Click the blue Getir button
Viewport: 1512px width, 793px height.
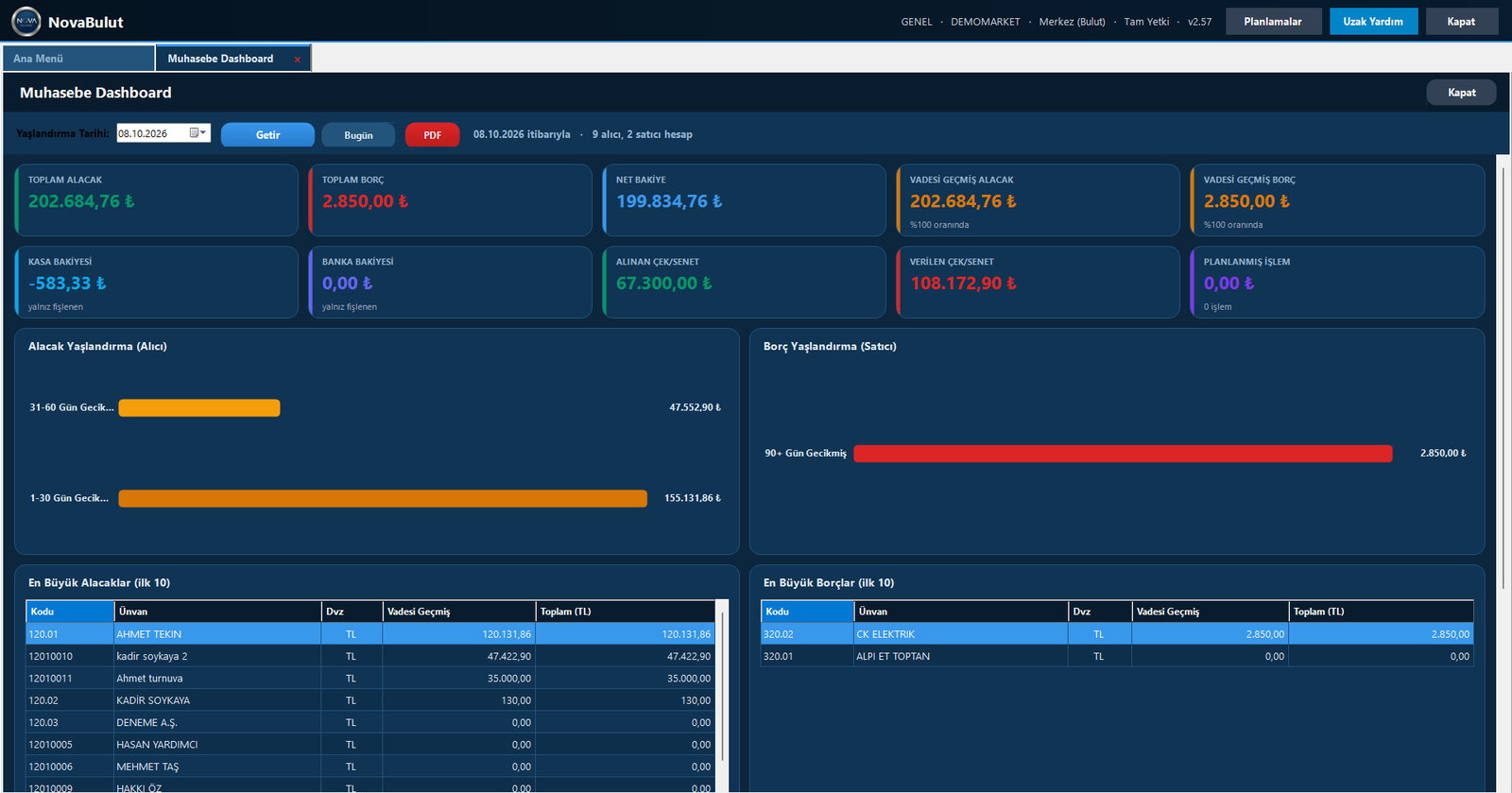click(267, 135)
